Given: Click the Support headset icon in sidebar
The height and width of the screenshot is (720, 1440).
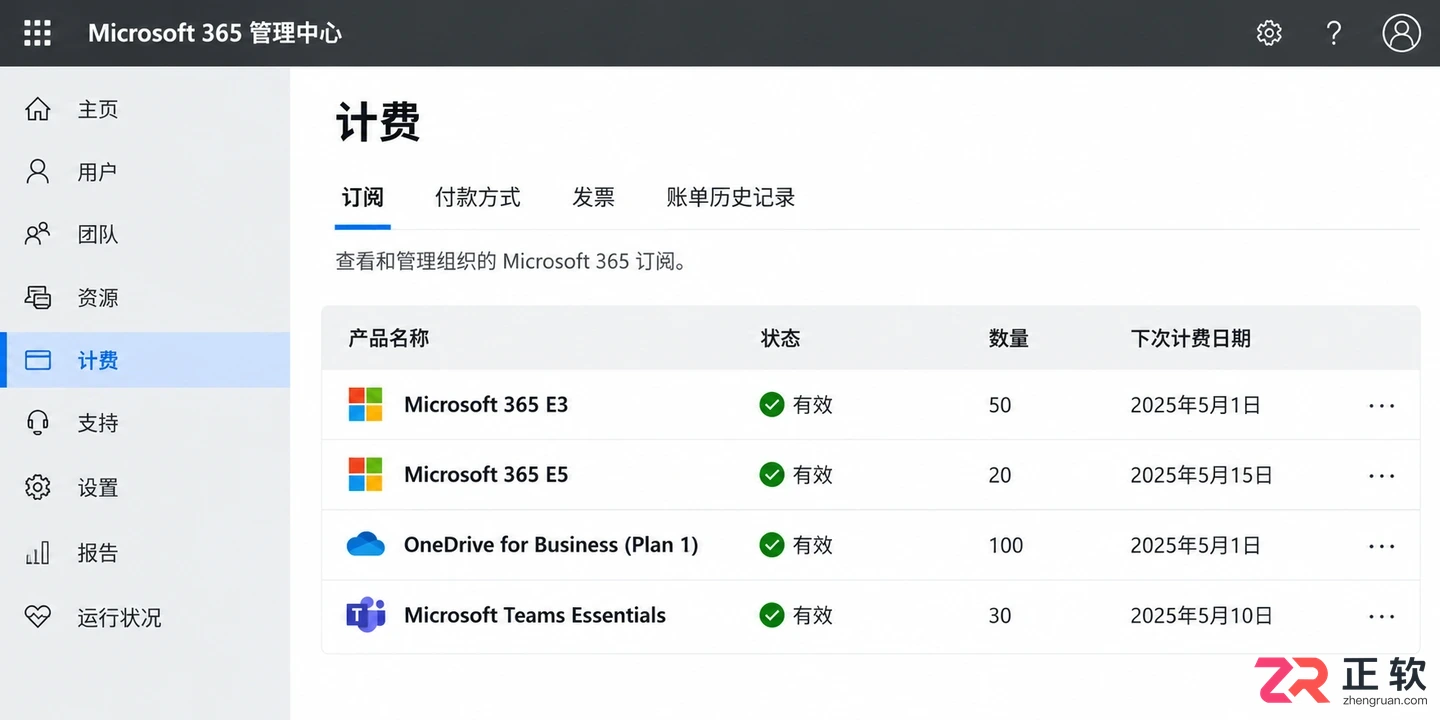Looking at the screenshot, I should click(38, 423).
